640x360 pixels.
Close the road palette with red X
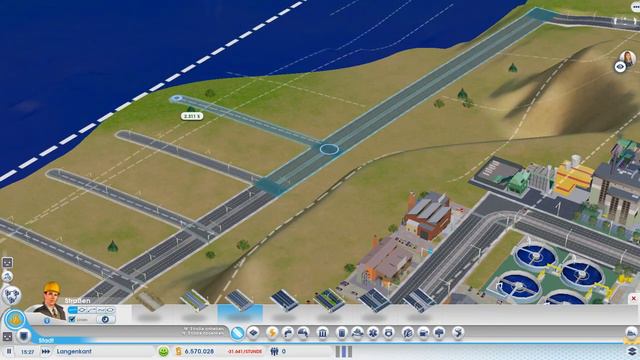click(633, 299)
